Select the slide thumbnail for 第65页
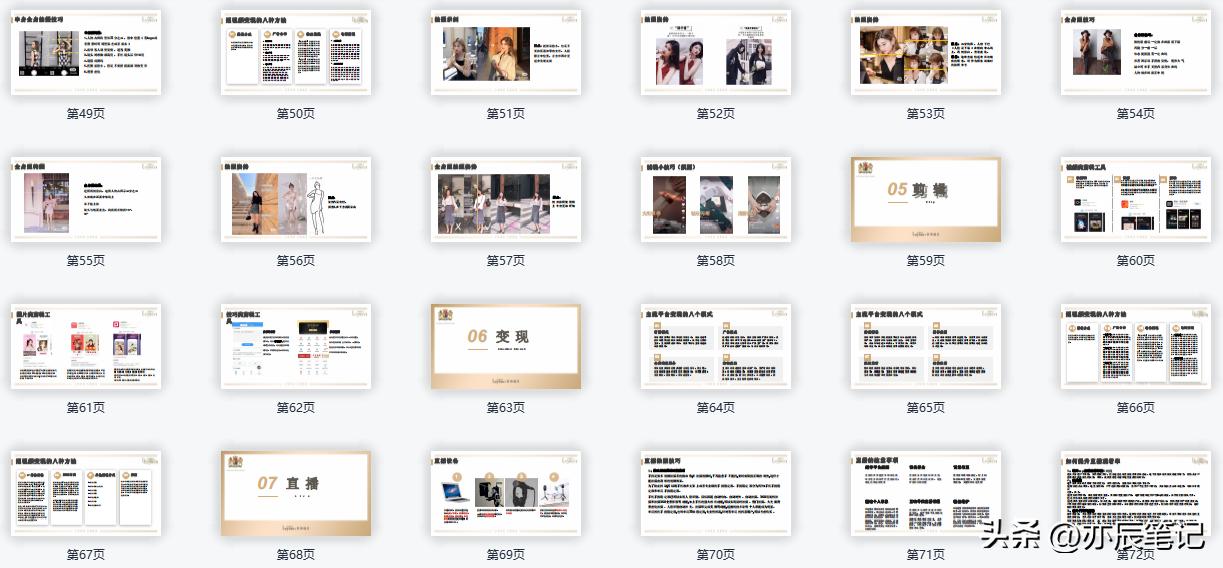Screen dimensions: 1223x568 (x=926, y=347)
